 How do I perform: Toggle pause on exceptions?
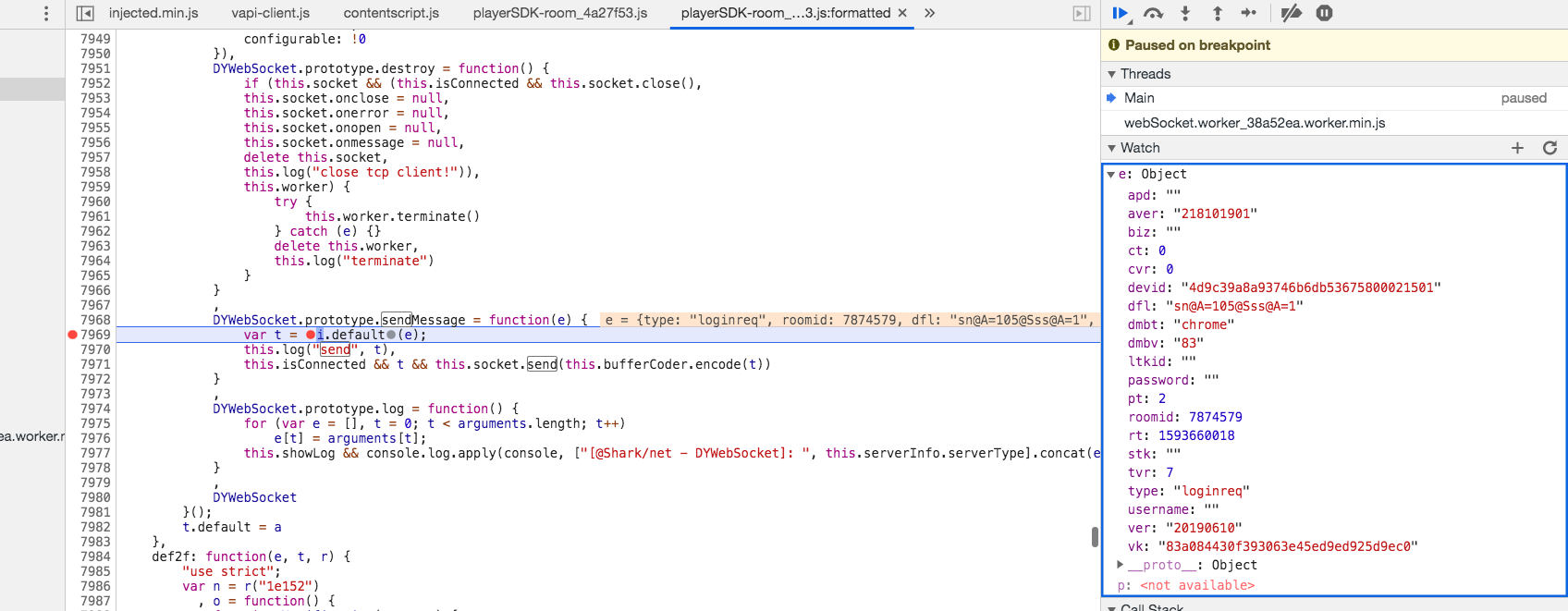[1324, 13]
